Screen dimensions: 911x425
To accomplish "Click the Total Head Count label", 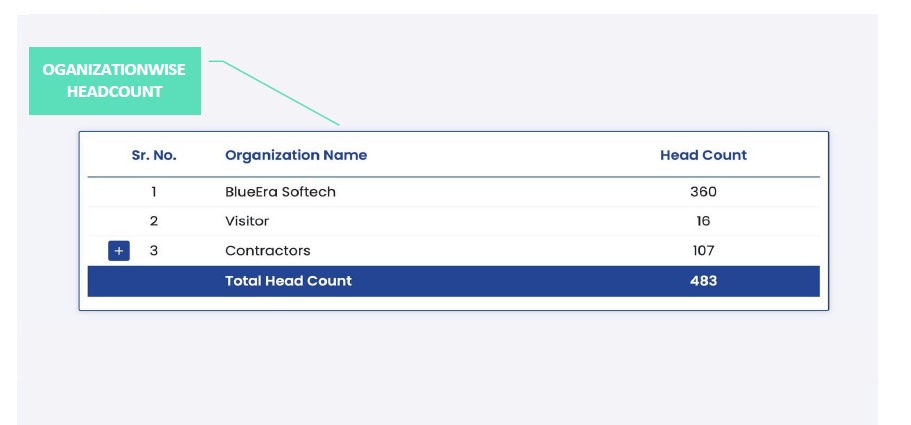I will (x=288, y=281).
